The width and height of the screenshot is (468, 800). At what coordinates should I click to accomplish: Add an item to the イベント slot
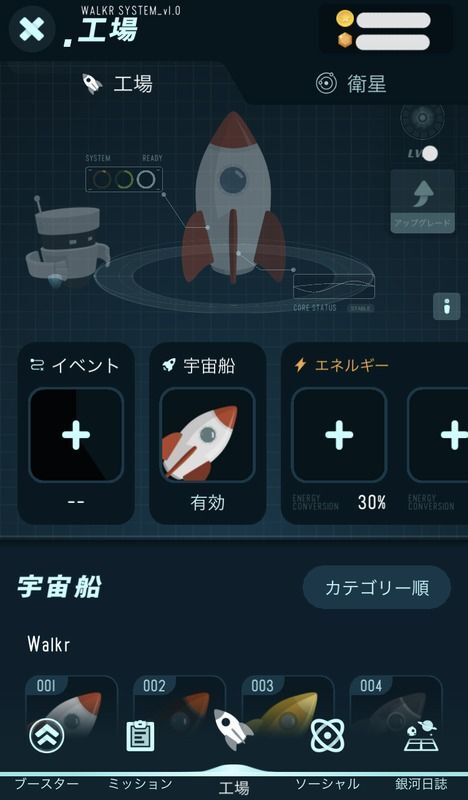76,435
